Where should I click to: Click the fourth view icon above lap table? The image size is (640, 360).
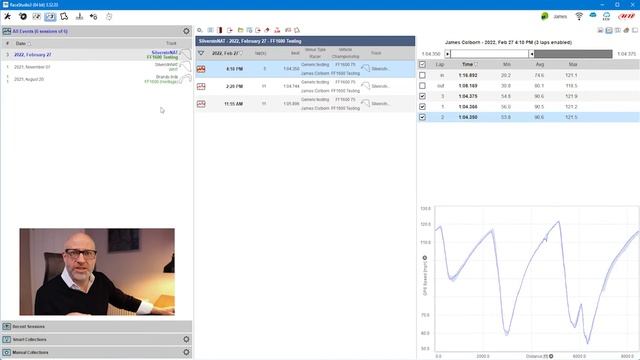626,30
